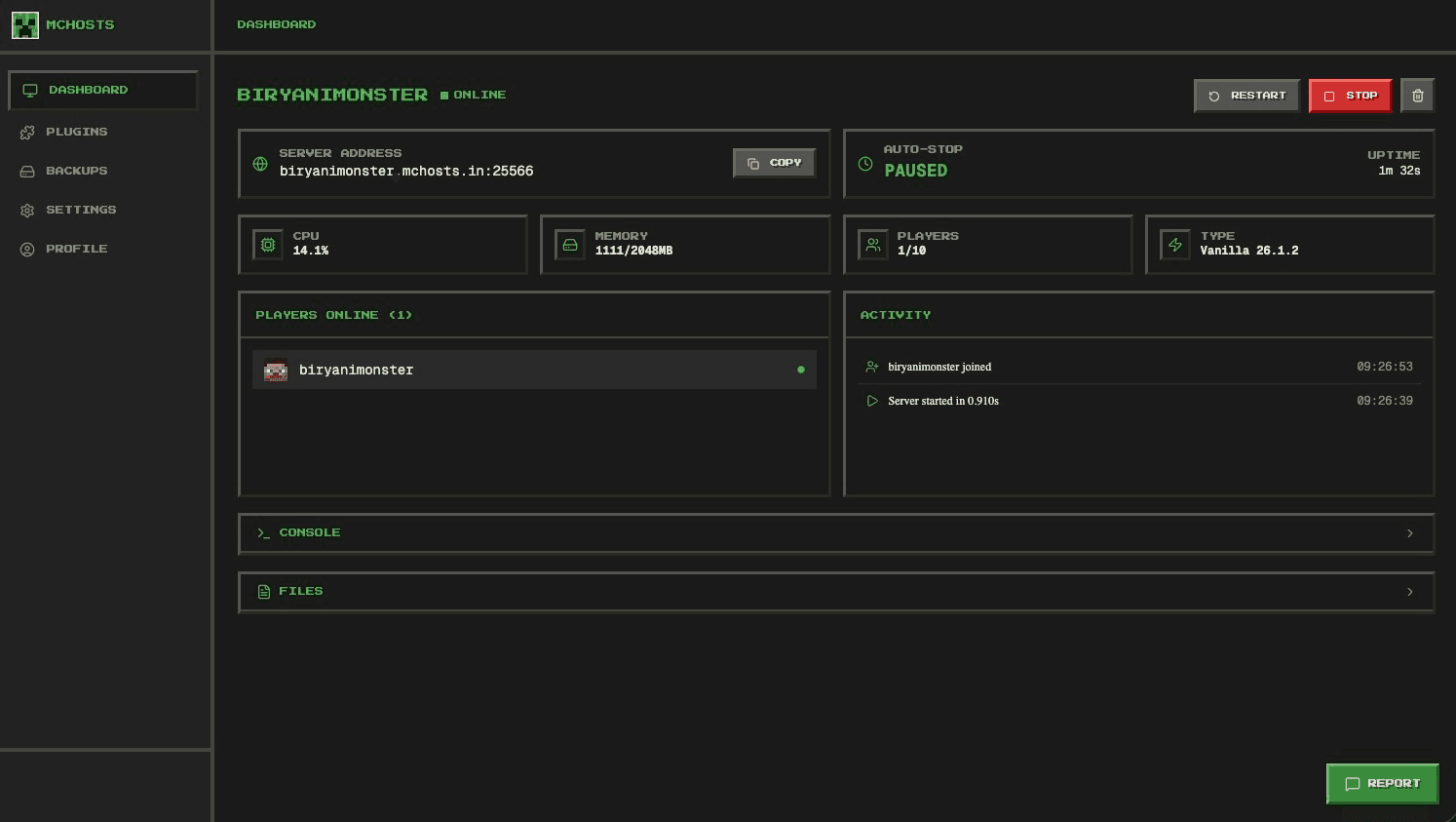Image resolution: width=1456 pixels, height=822 pixels.
Task: Open the Console section chevron arrow
Action: [x=1409, y=532]
